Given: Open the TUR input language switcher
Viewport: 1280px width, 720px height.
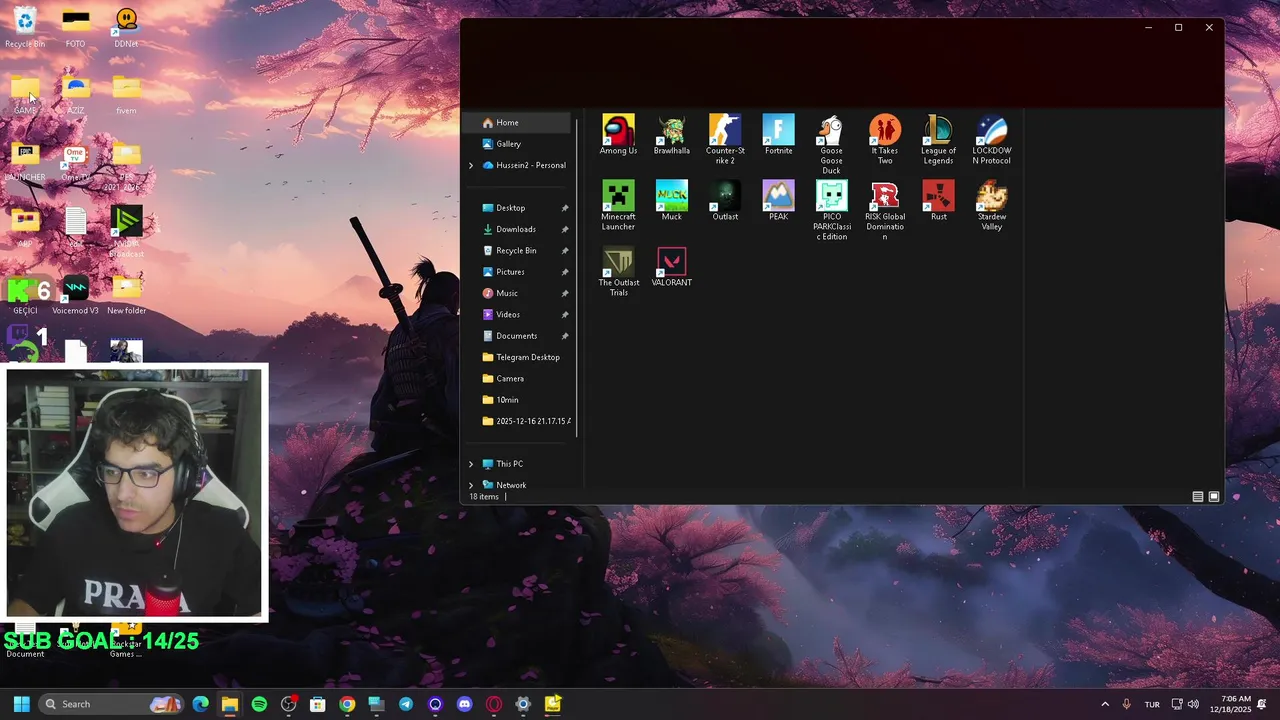Looking at the screenshot, I should click(x=1152, y=704).
